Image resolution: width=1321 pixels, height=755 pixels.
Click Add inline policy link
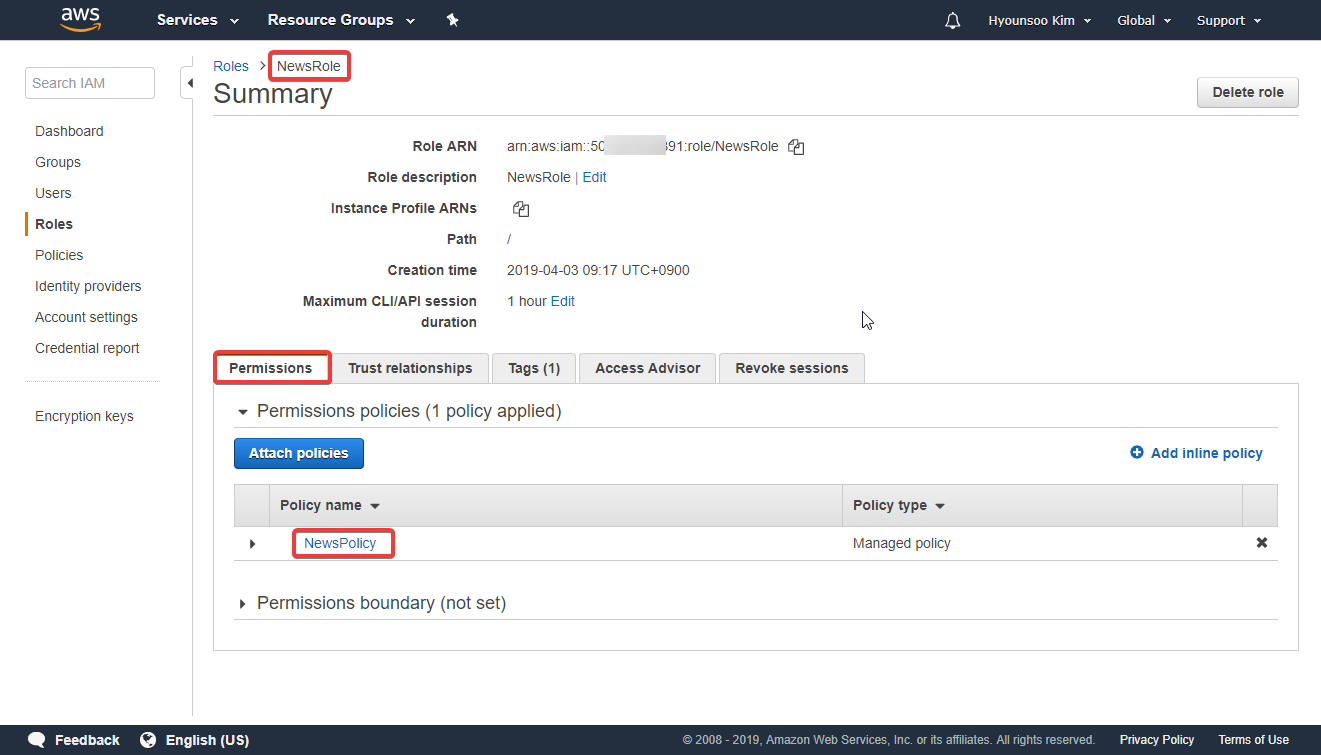(x=1196, y=453)
